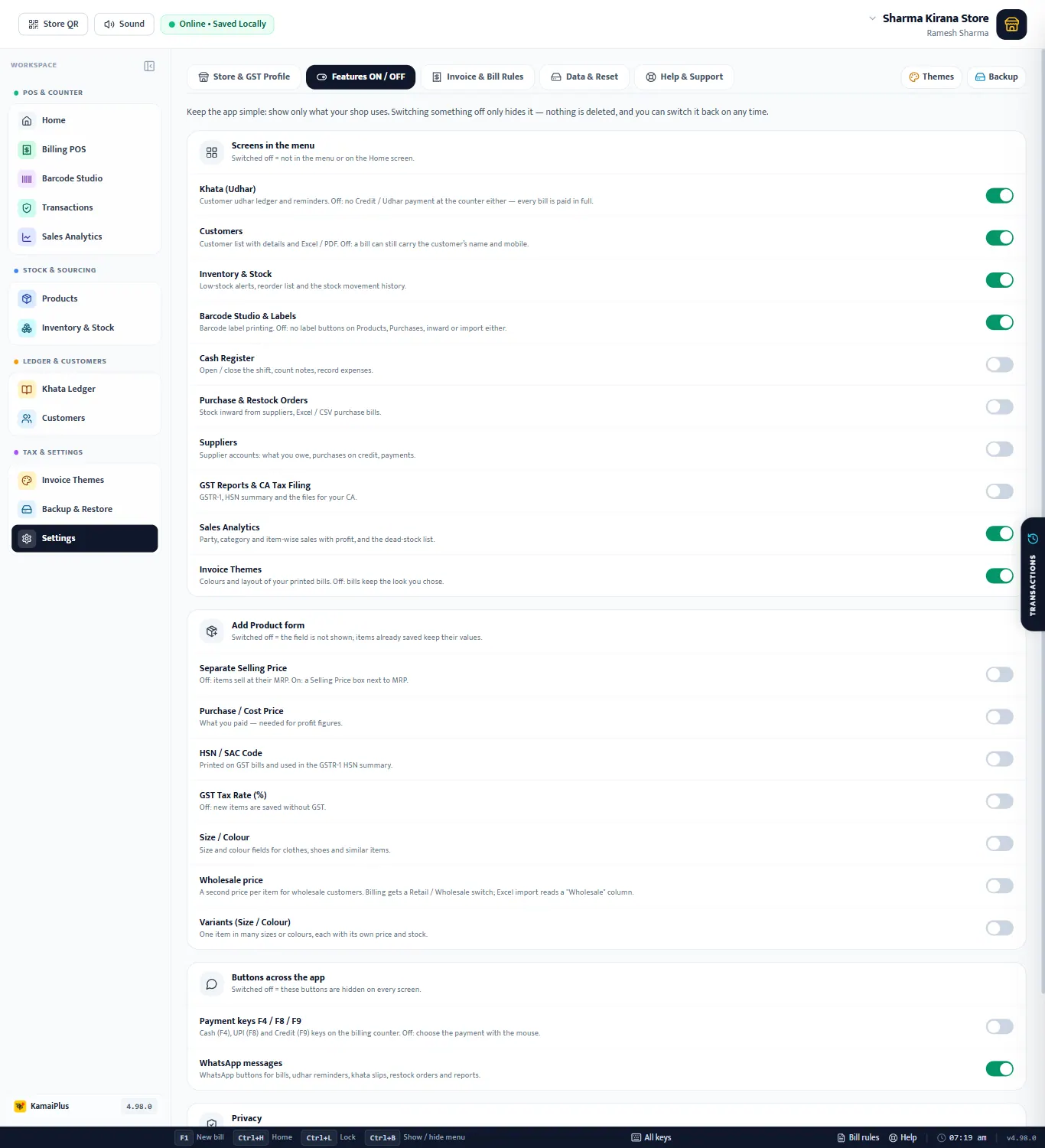Open Customers in the sidebar
The width and height of the screenshot is (1045, 1148).
84,418
